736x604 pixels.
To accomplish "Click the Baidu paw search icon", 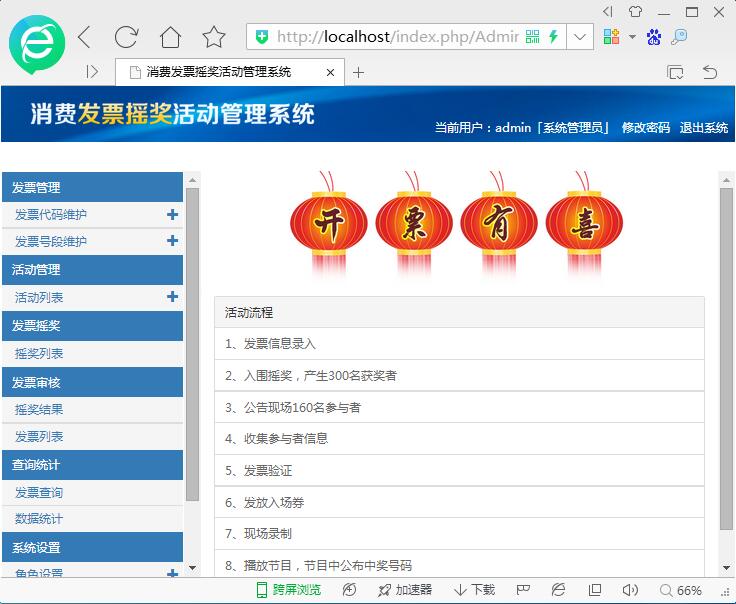I will tap(654, 37).
